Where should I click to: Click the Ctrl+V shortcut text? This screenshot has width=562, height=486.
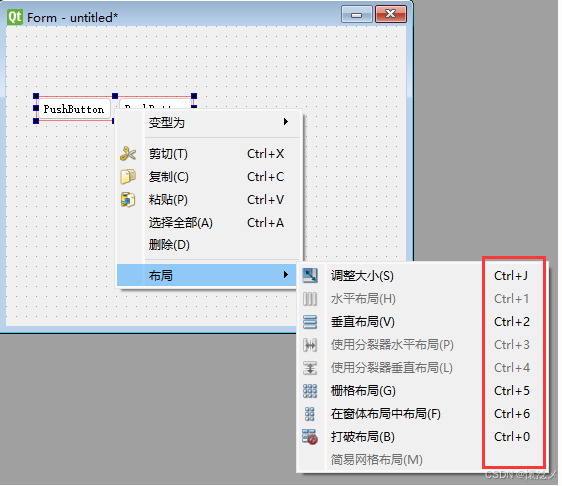[266, 200]
